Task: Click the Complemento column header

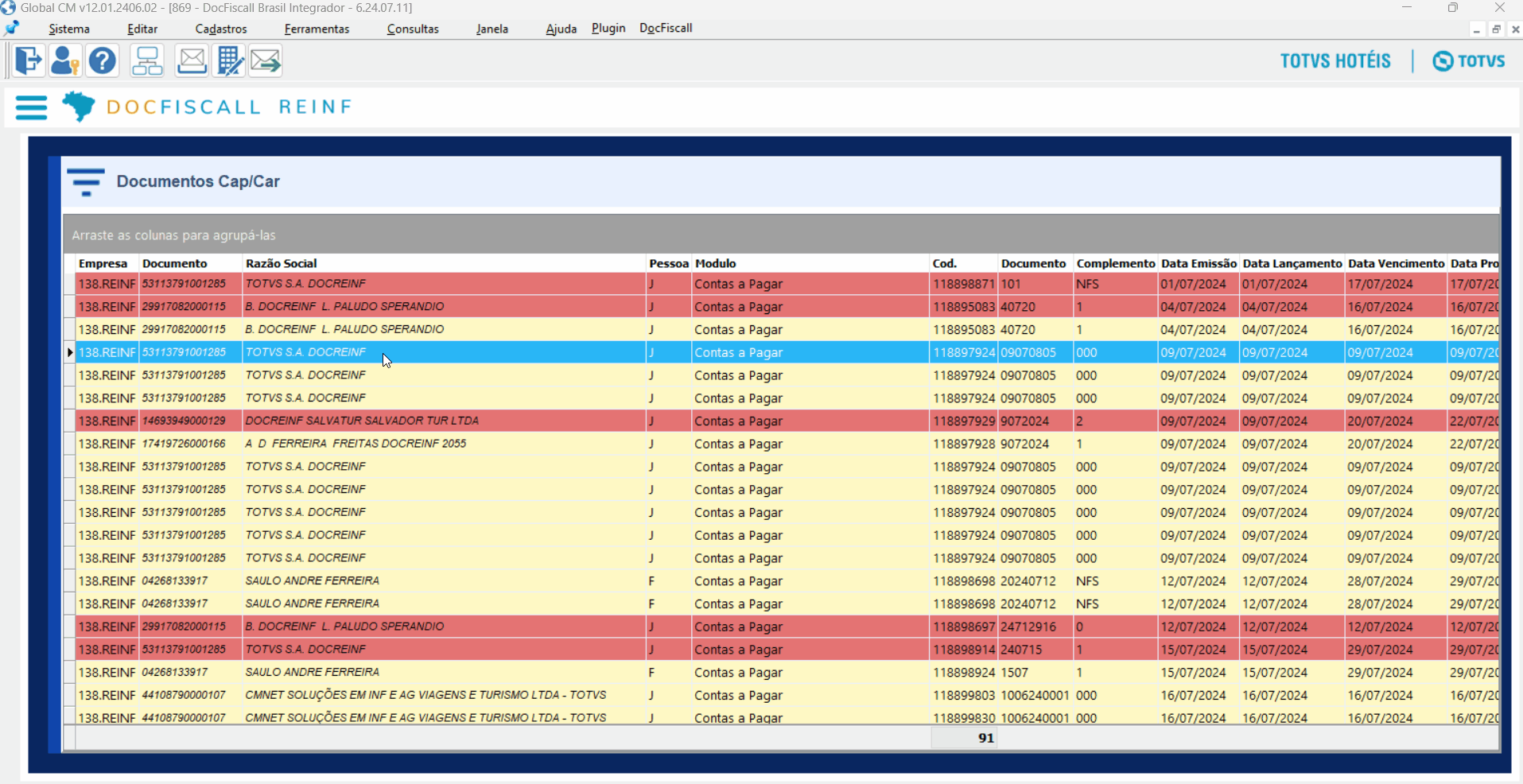Action: coord(1116,263)
